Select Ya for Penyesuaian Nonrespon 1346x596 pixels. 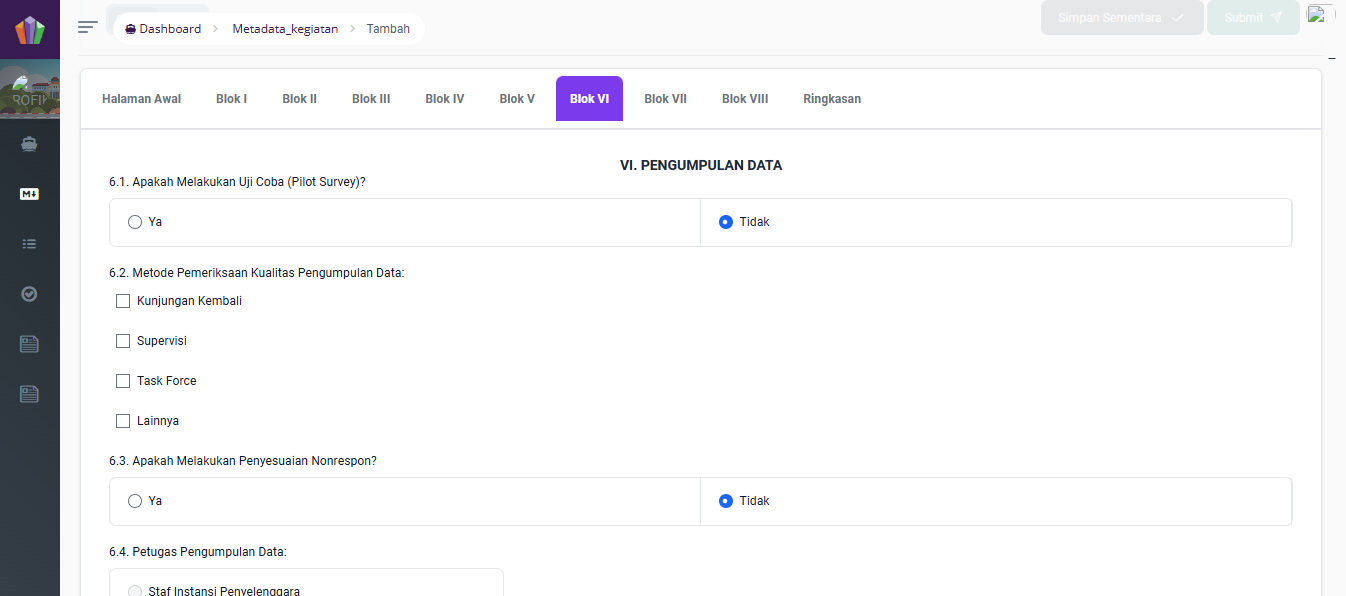click(135, 501)
